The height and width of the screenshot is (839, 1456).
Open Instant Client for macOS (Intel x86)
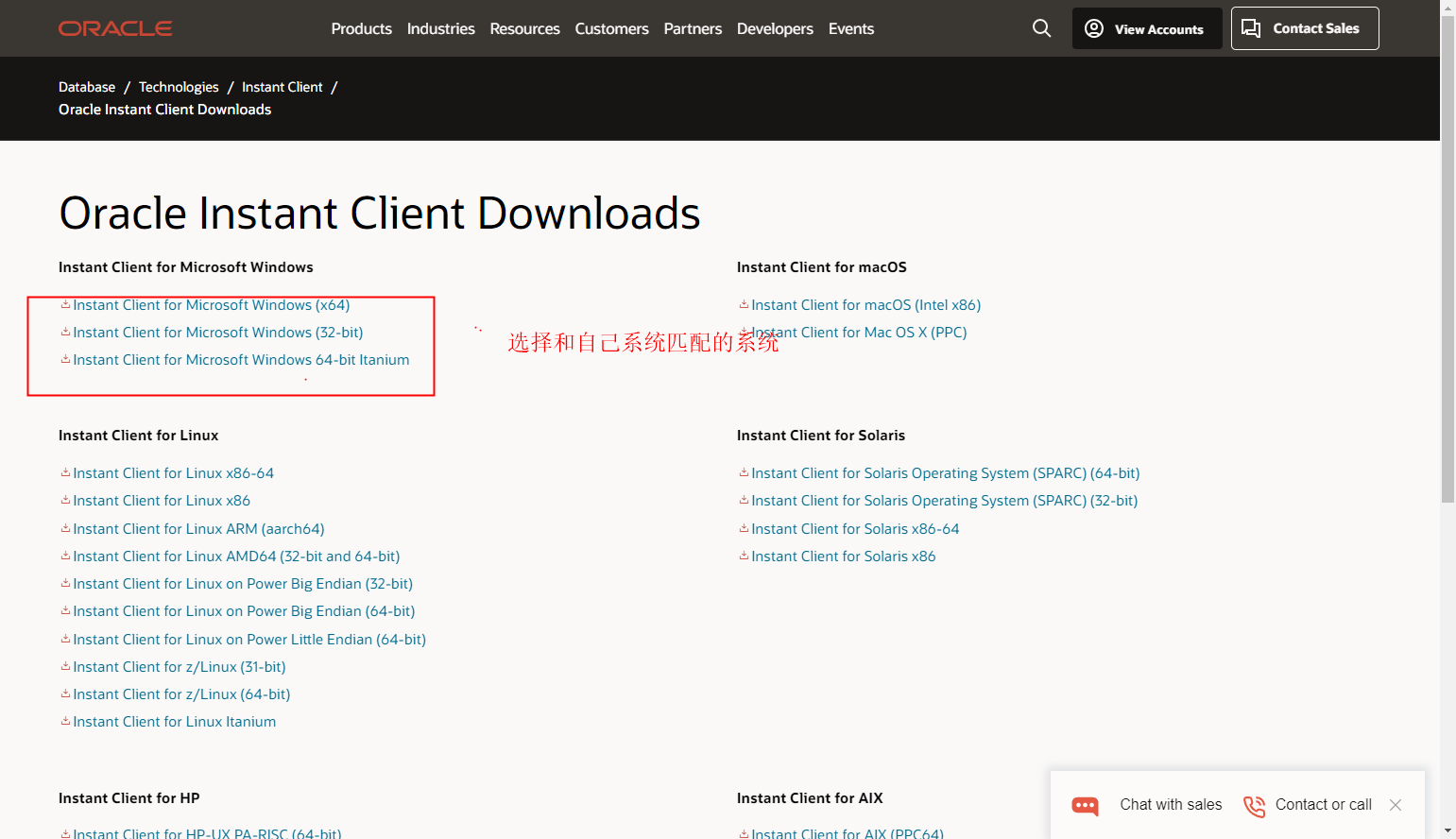(865, 305)
